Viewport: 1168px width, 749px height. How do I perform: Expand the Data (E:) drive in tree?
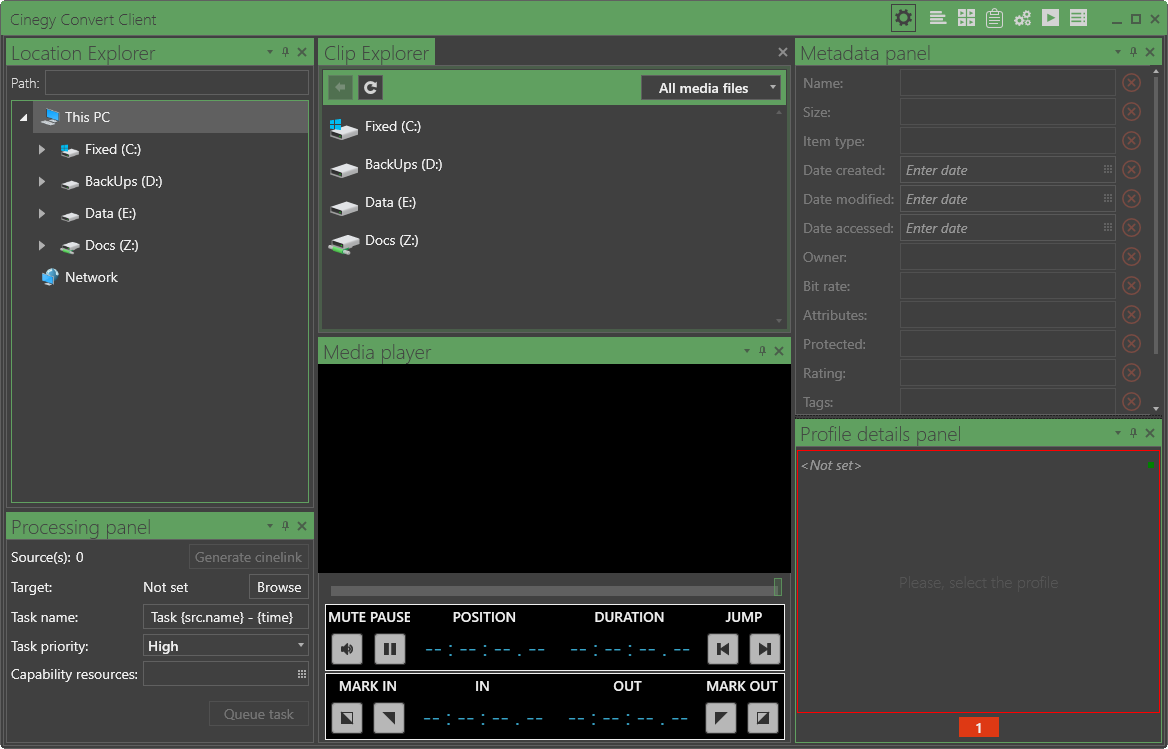coord(42,214)
